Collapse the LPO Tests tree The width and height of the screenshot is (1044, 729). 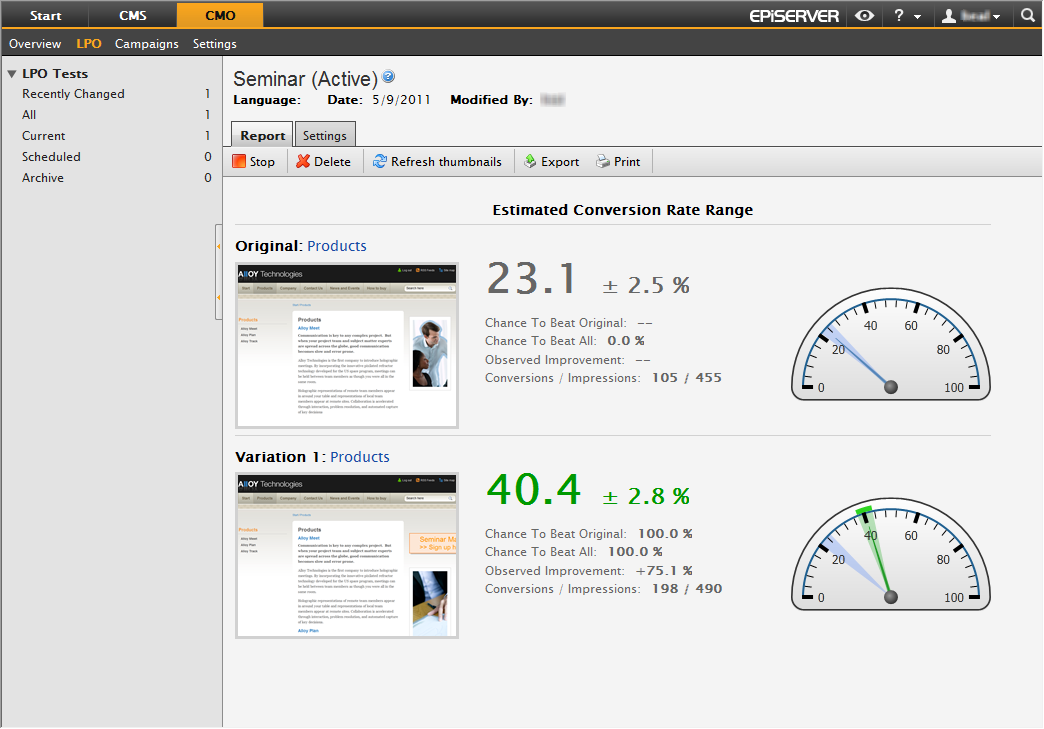(12, 74)
